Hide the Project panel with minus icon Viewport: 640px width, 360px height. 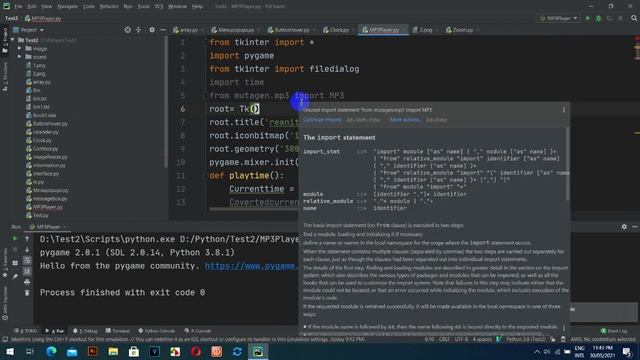click(x=162, y=30)
